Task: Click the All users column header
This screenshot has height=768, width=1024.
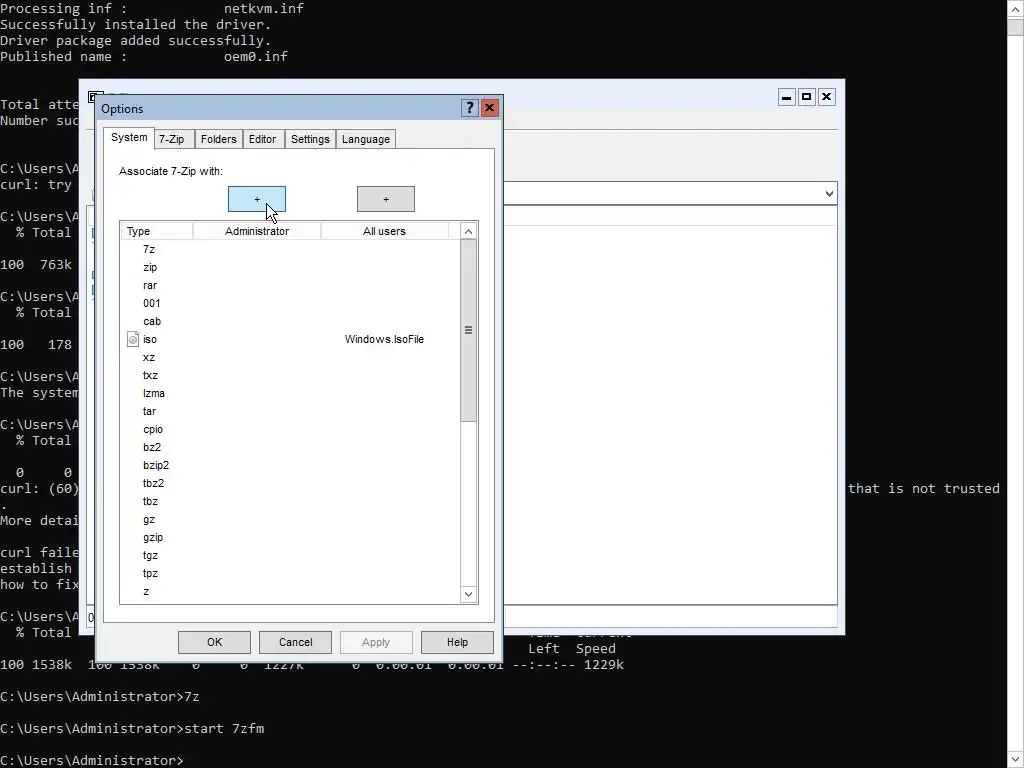Action: coord(385,231)
